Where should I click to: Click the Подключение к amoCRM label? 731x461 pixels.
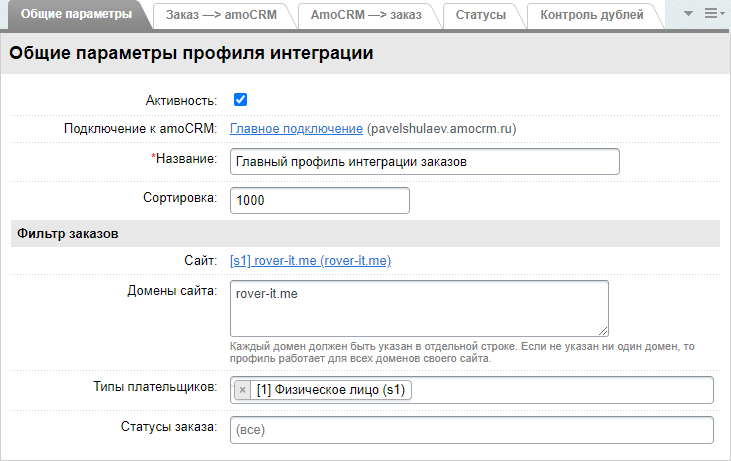141,129
